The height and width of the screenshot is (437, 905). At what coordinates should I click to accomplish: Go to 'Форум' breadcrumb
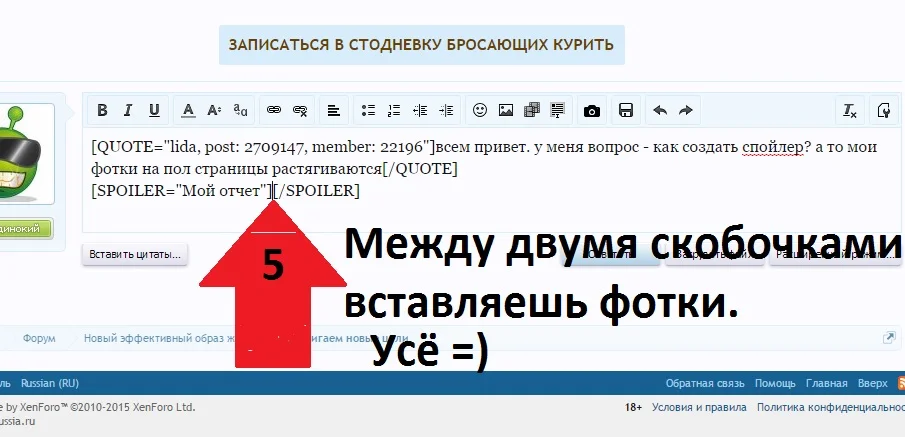click(39, 338)
